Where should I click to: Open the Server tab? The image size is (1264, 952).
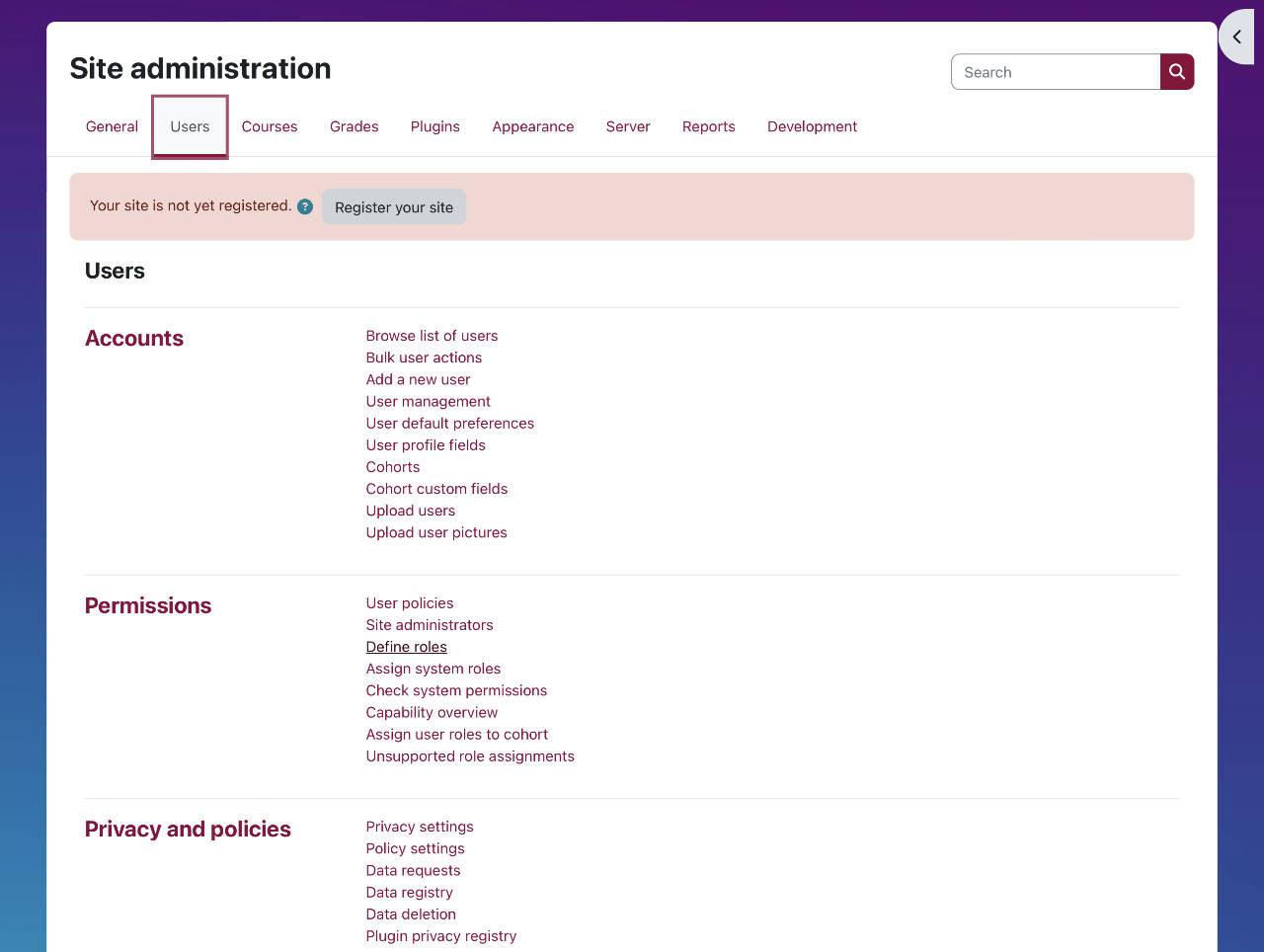click(628, 126)
